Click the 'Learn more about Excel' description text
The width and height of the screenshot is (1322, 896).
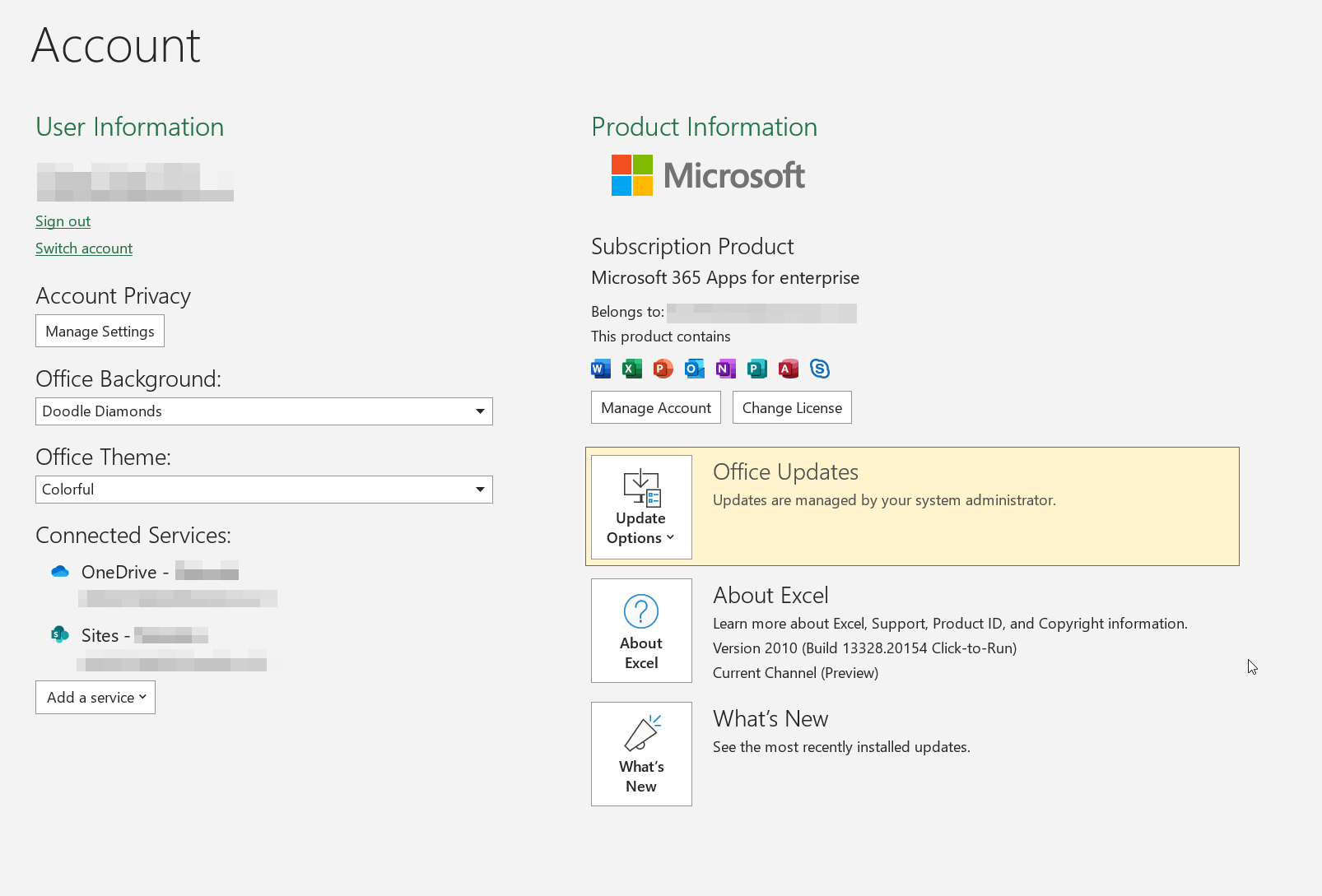pyautogui.click(x=950, y=624)
